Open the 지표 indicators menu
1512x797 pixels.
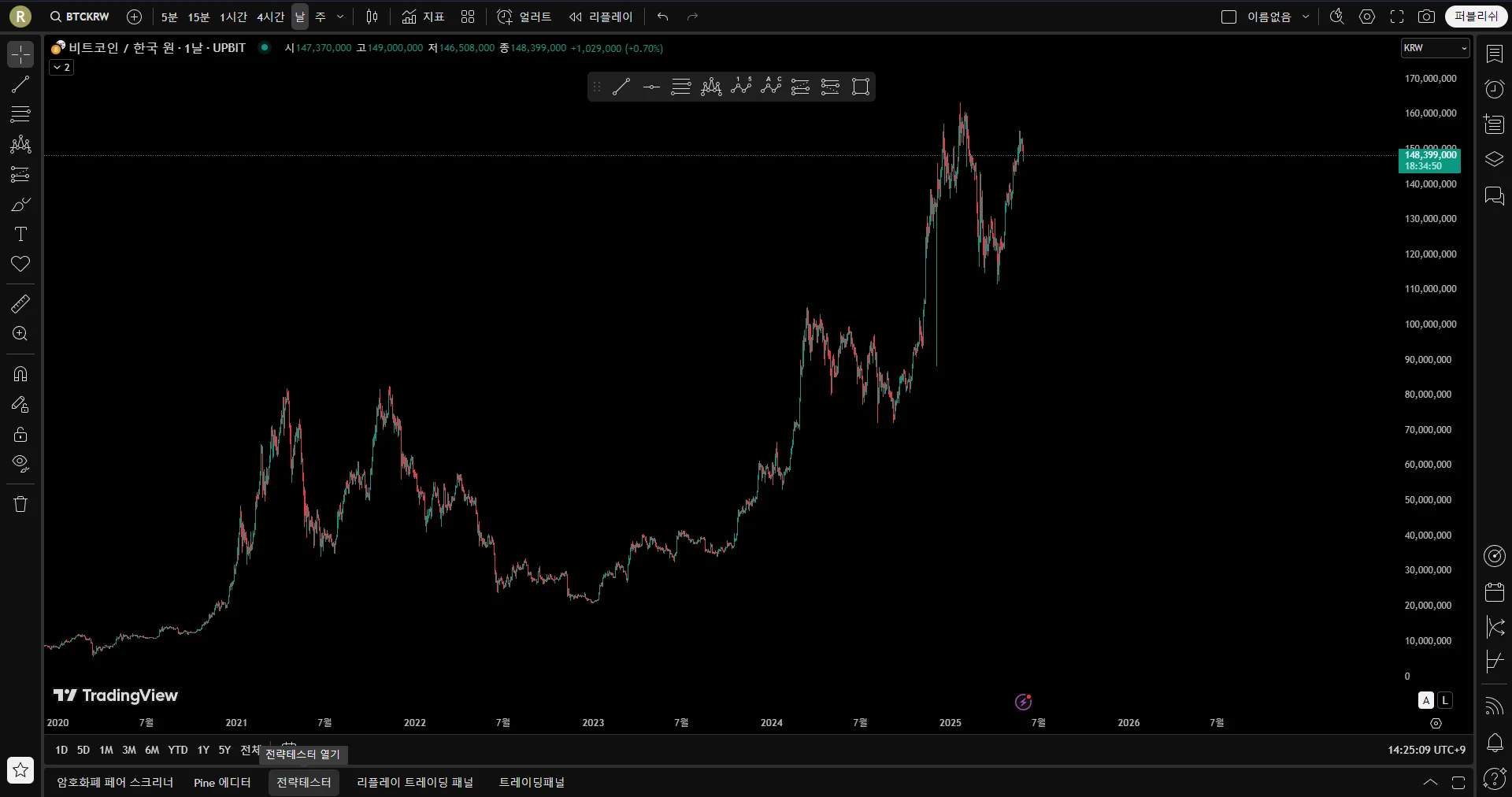(423, 17)
